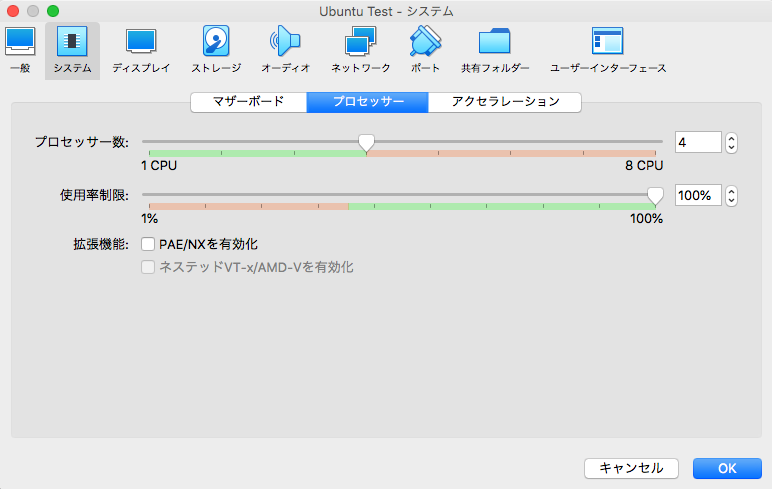The height and width of the screenshot is (489, 772).
Task: Open the ストレージ settings icon
Action: [216, 50]
